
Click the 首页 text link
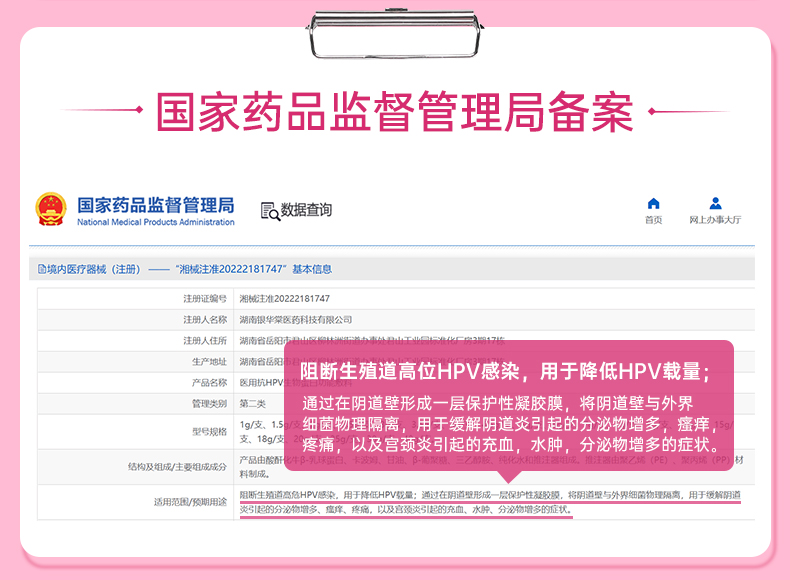pyautogui.click(x=653, y=220)
